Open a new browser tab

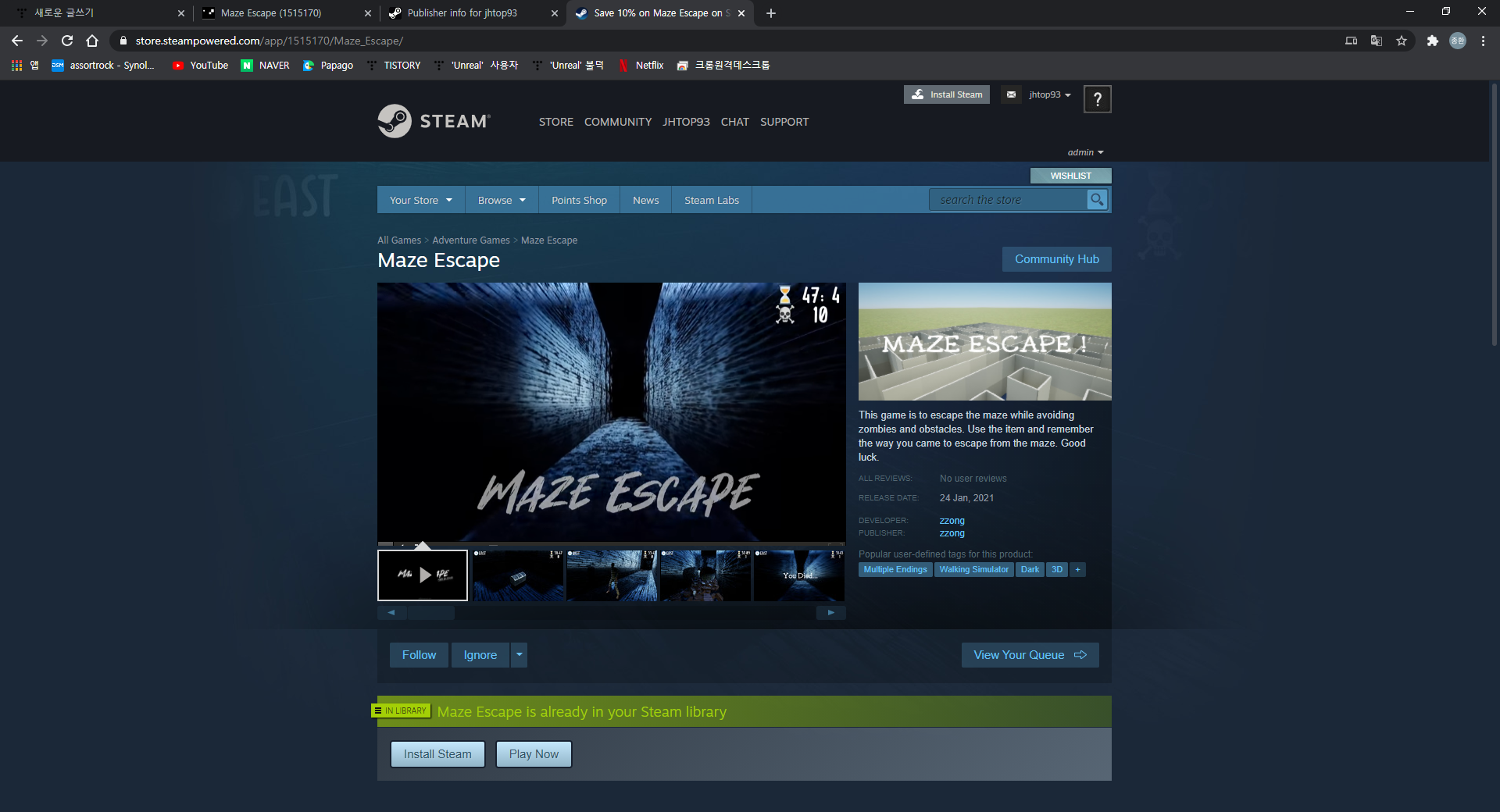tap(771, 13)
